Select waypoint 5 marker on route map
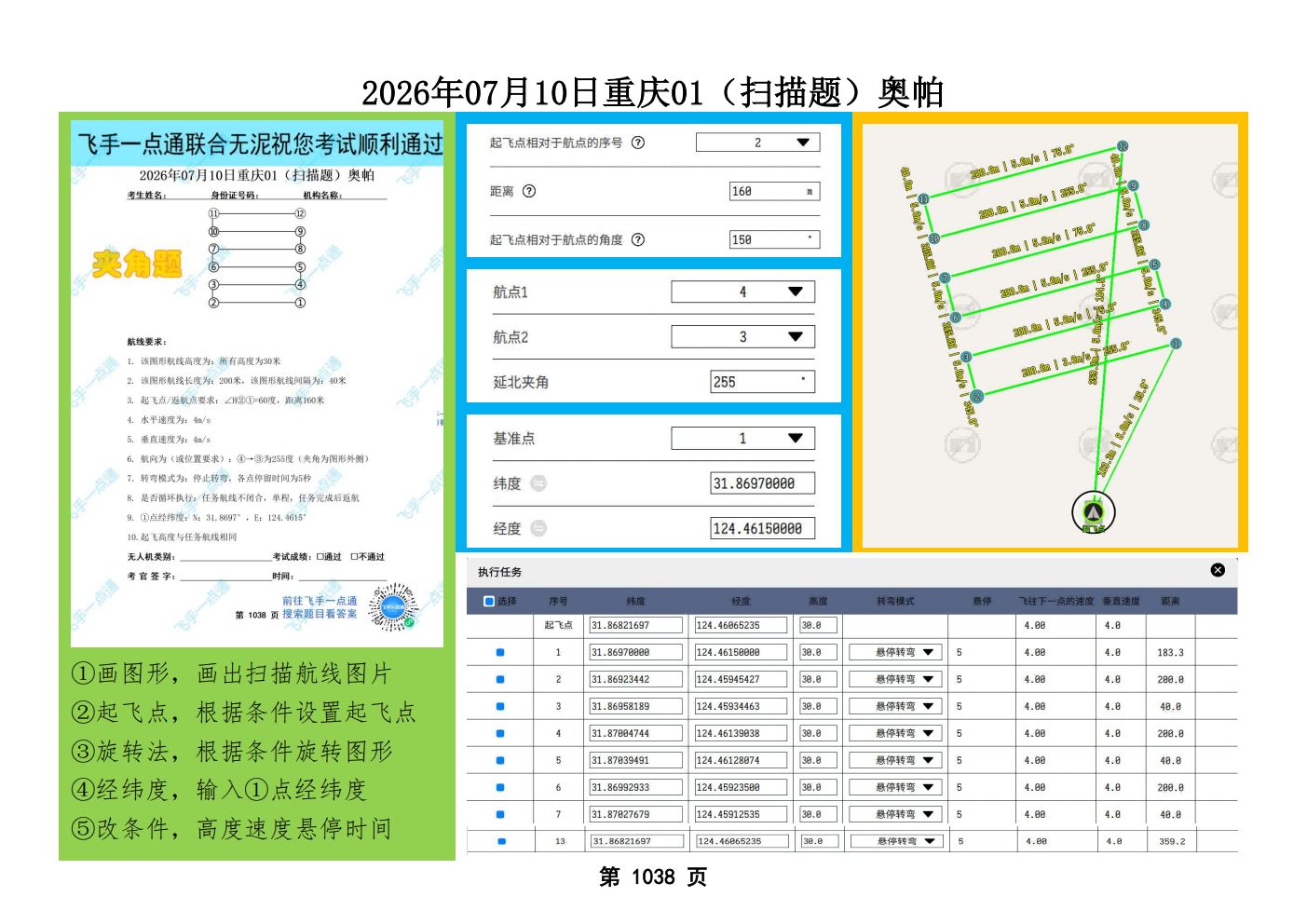The width and height of the screenshot is (1307, 924). [1154, 265]
